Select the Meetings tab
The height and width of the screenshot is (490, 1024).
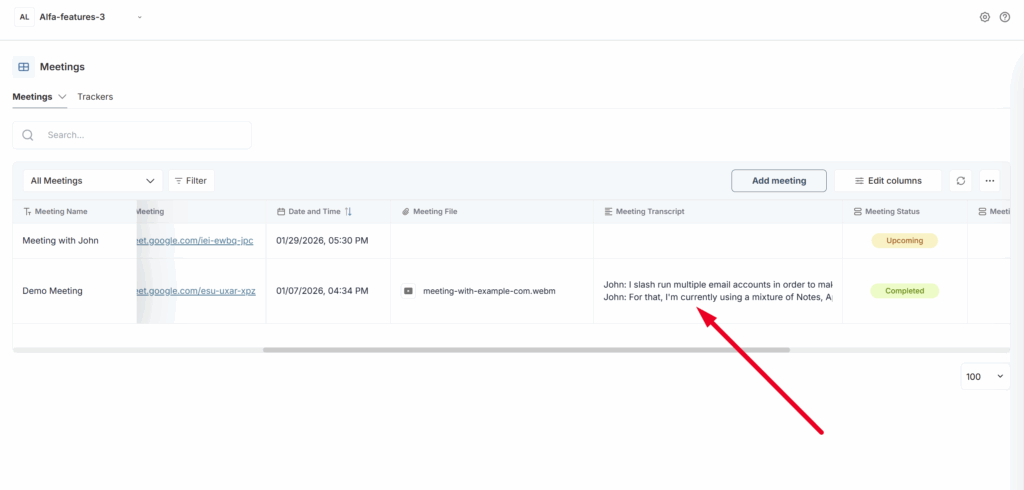(x=32, y=97)
